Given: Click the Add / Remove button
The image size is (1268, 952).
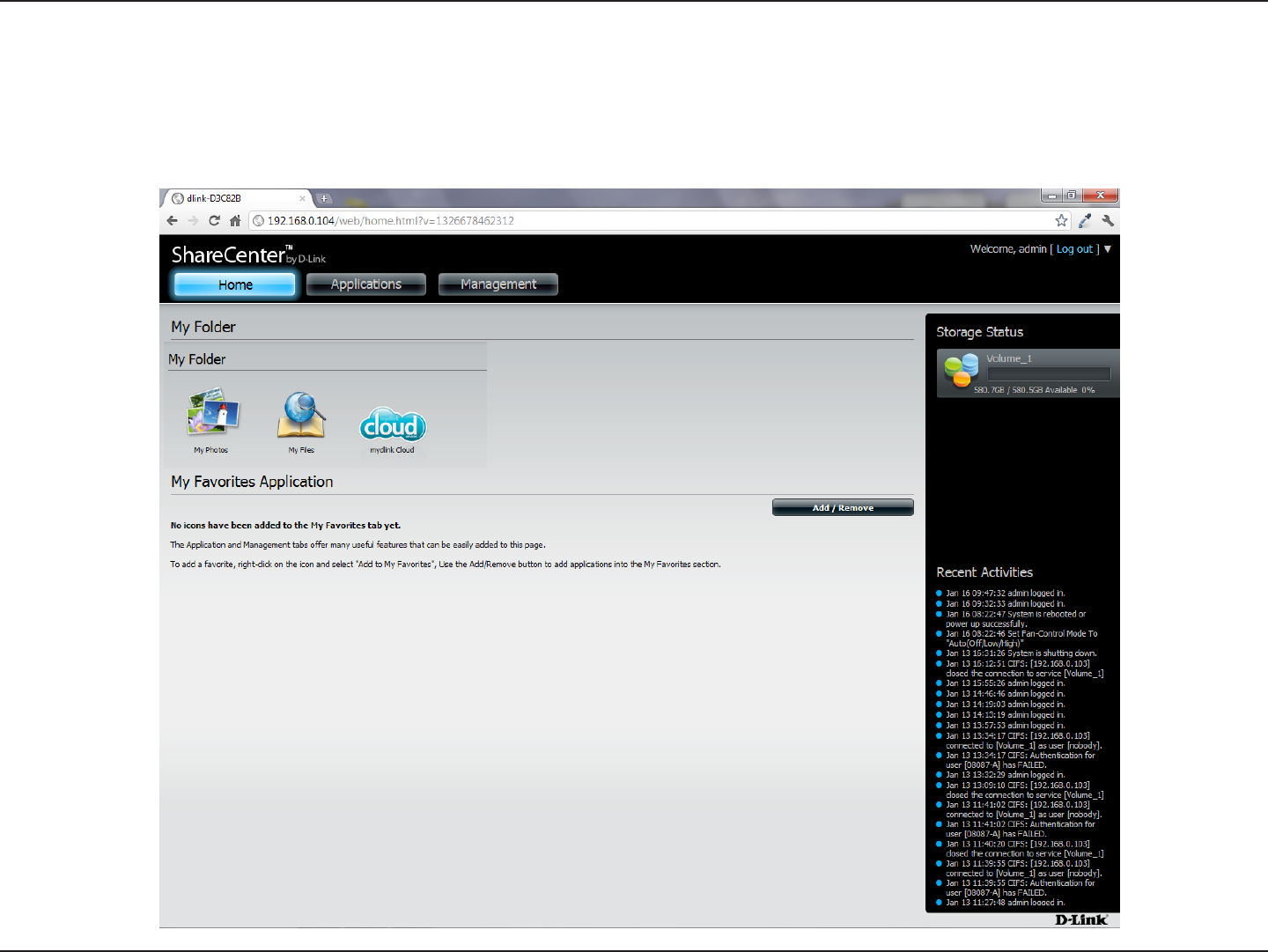Looking at the screenshot, I should point(843,507).
